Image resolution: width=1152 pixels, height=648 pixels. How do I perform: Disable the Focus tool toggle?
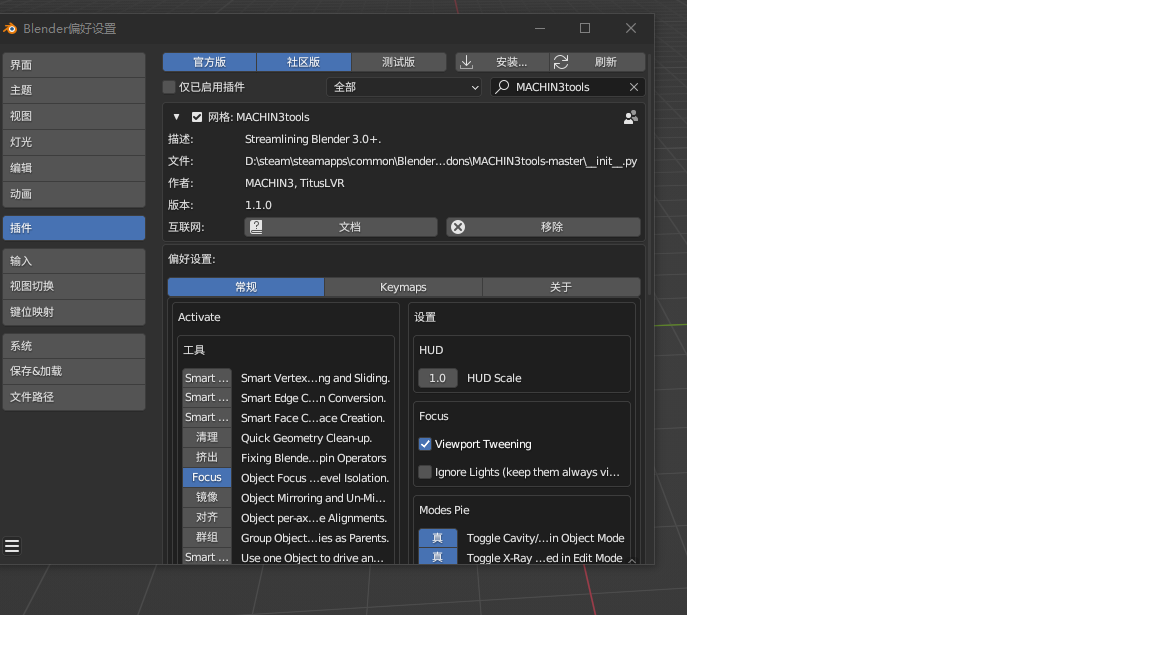click(206, 478)
